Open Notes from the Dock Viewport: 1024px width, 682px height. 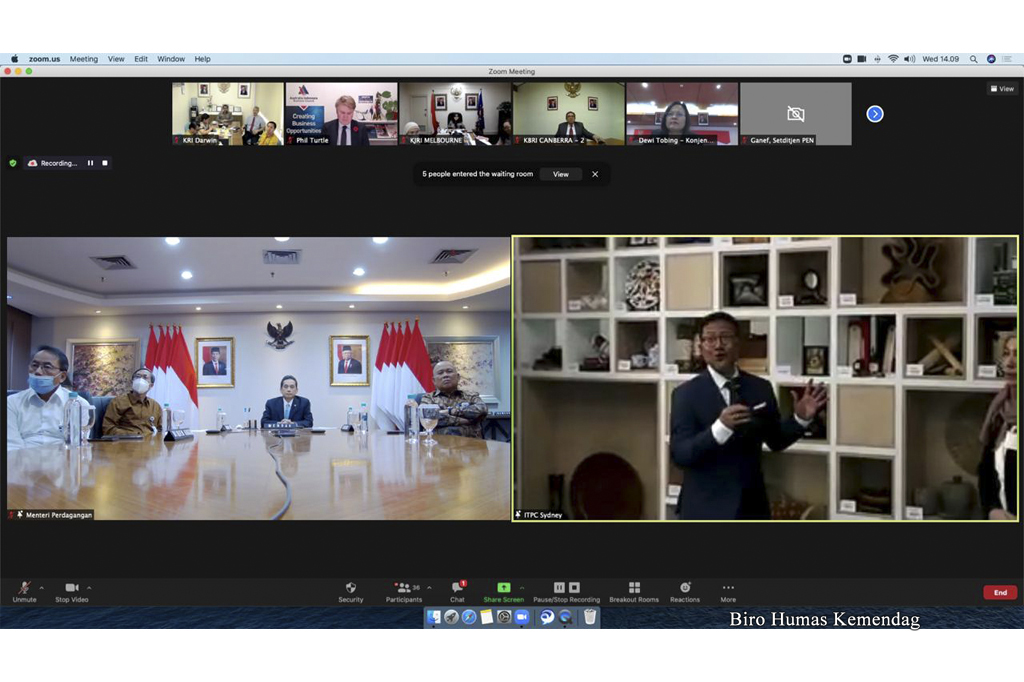point(487,617)
